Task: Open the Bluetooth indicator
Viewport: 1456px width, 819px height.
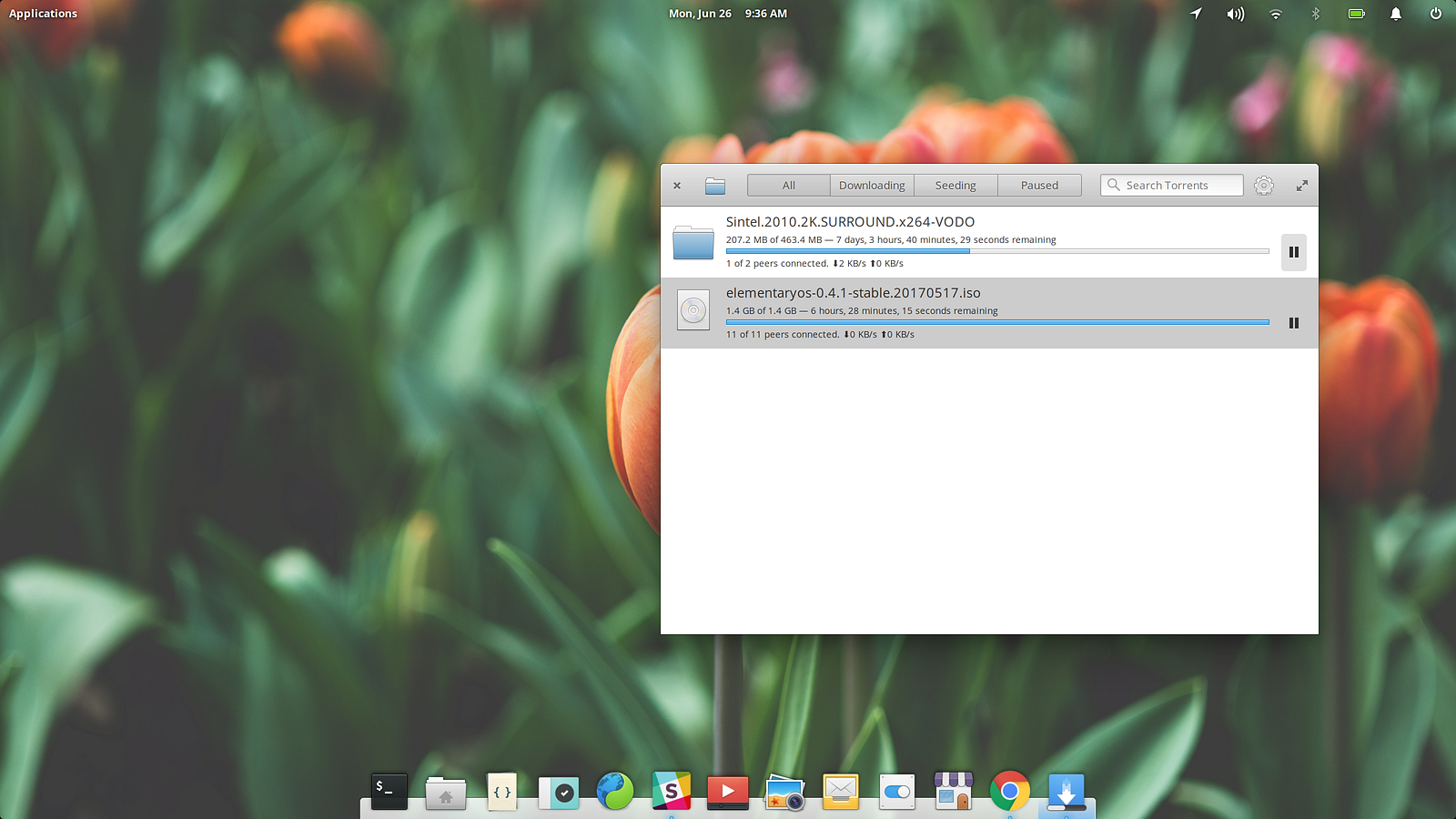Action: (1315, 14)
